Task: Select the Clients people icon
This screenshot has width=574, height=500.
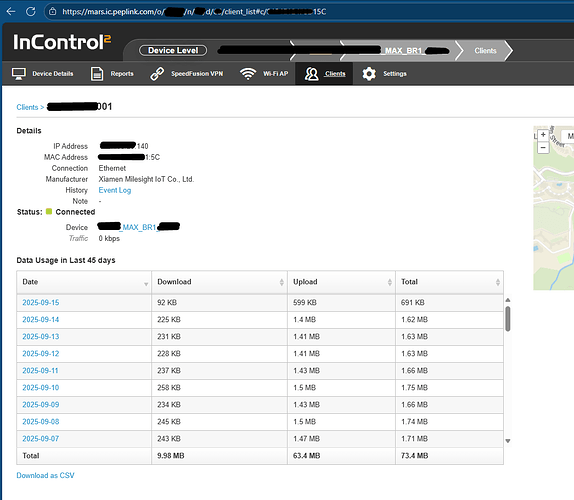Action: (x=312, y=74)
